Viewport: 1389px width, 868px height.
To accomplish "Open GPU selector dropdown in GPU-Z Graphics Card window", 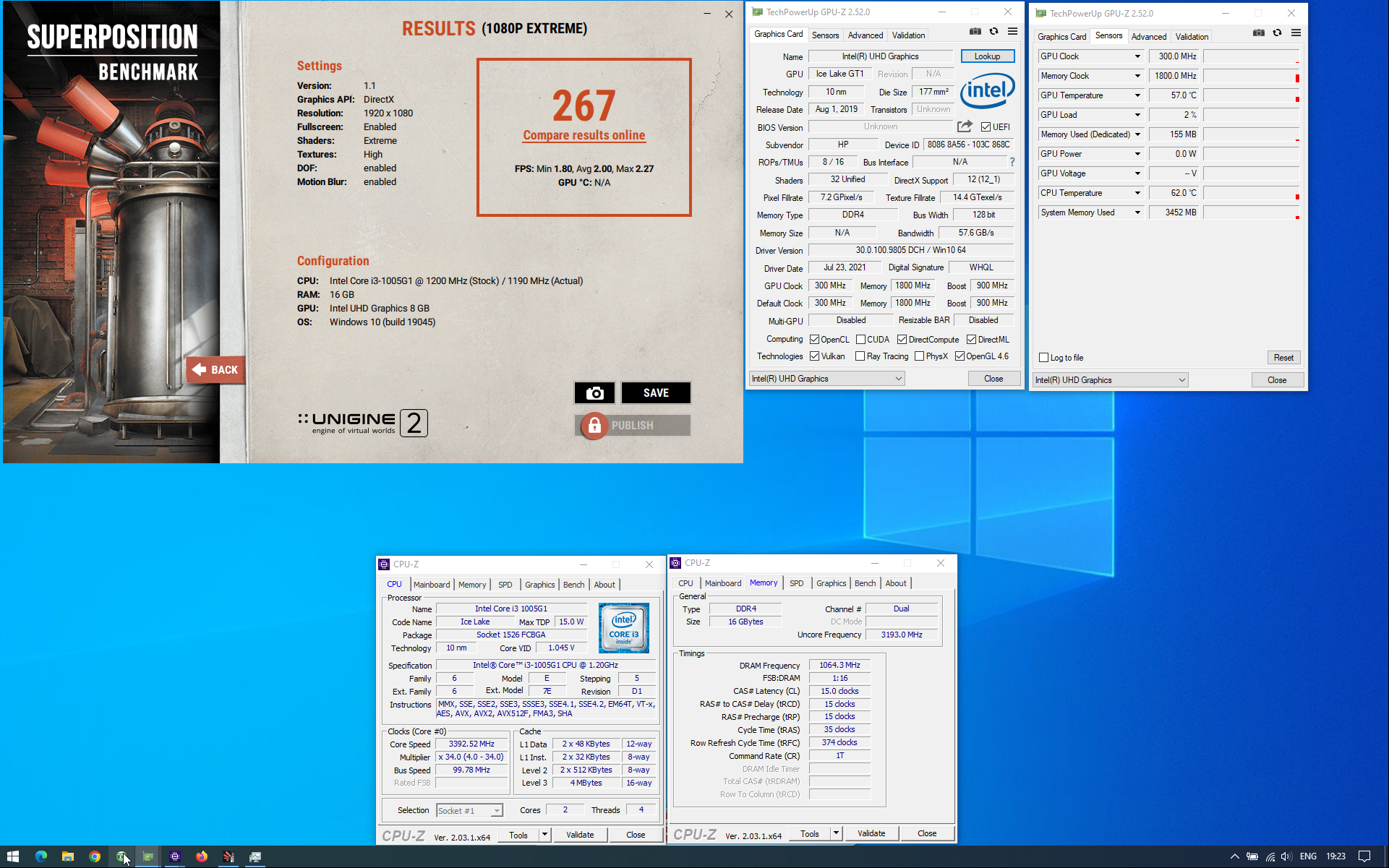I will point(827,379).
